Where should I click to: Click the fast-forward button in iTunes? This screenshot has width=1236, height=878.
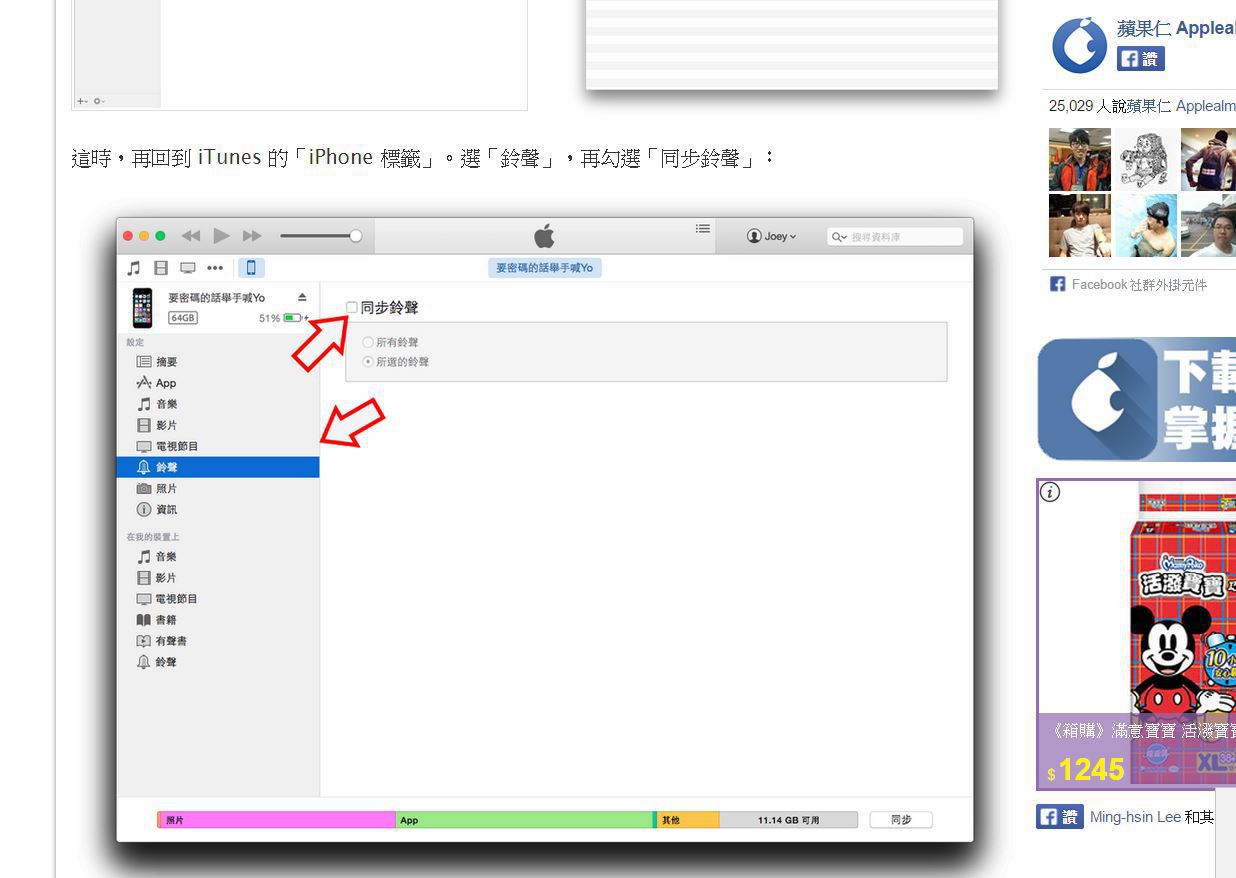point(252,236)
